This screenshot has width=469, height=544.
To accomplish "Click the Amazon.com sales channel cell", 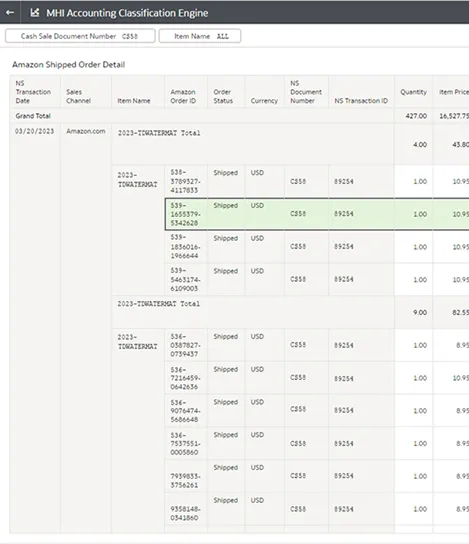I will click(86, 131).
